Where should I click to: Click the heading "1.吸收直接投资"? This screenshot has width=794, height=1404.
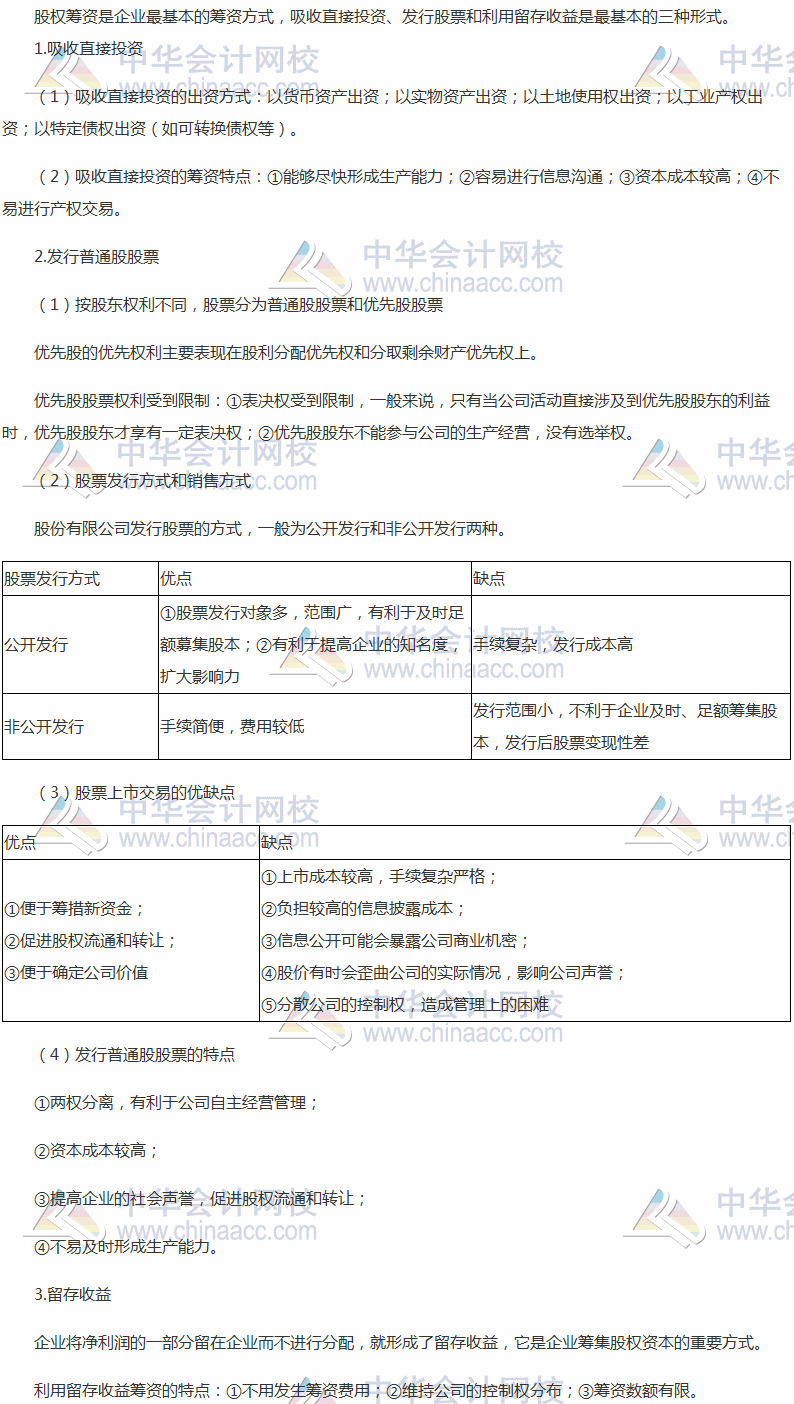click(x=88, y=48)
